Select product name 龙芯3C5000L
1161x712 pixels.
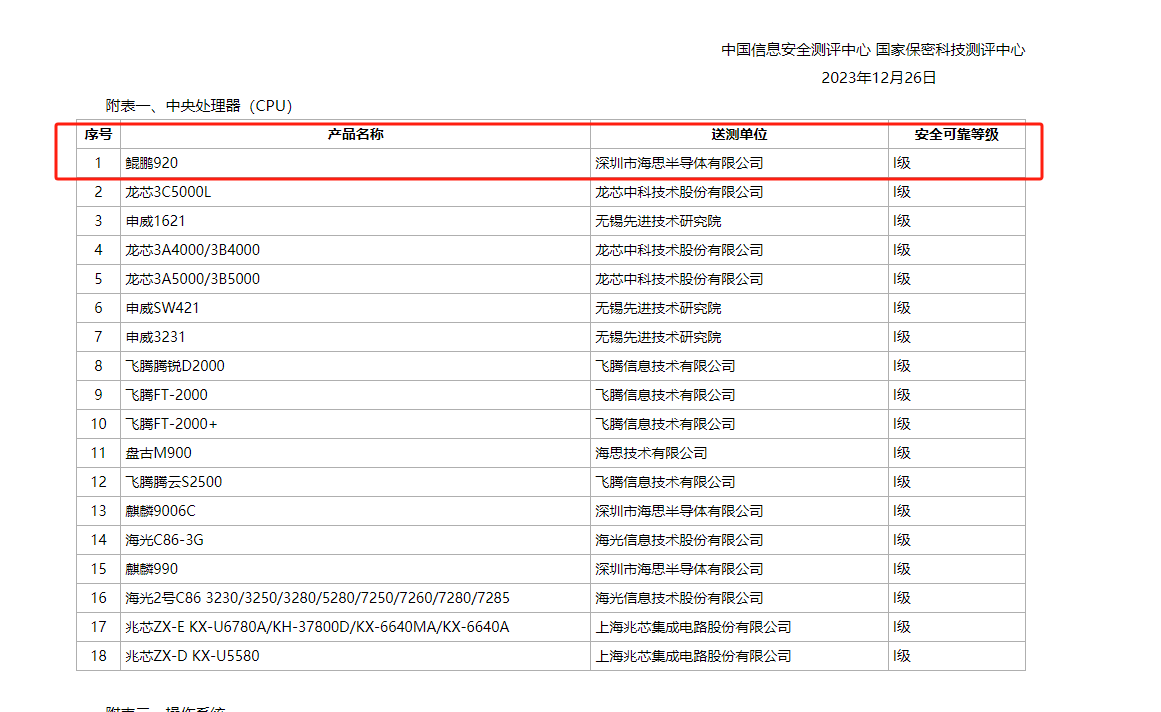[x=168, y=192]
